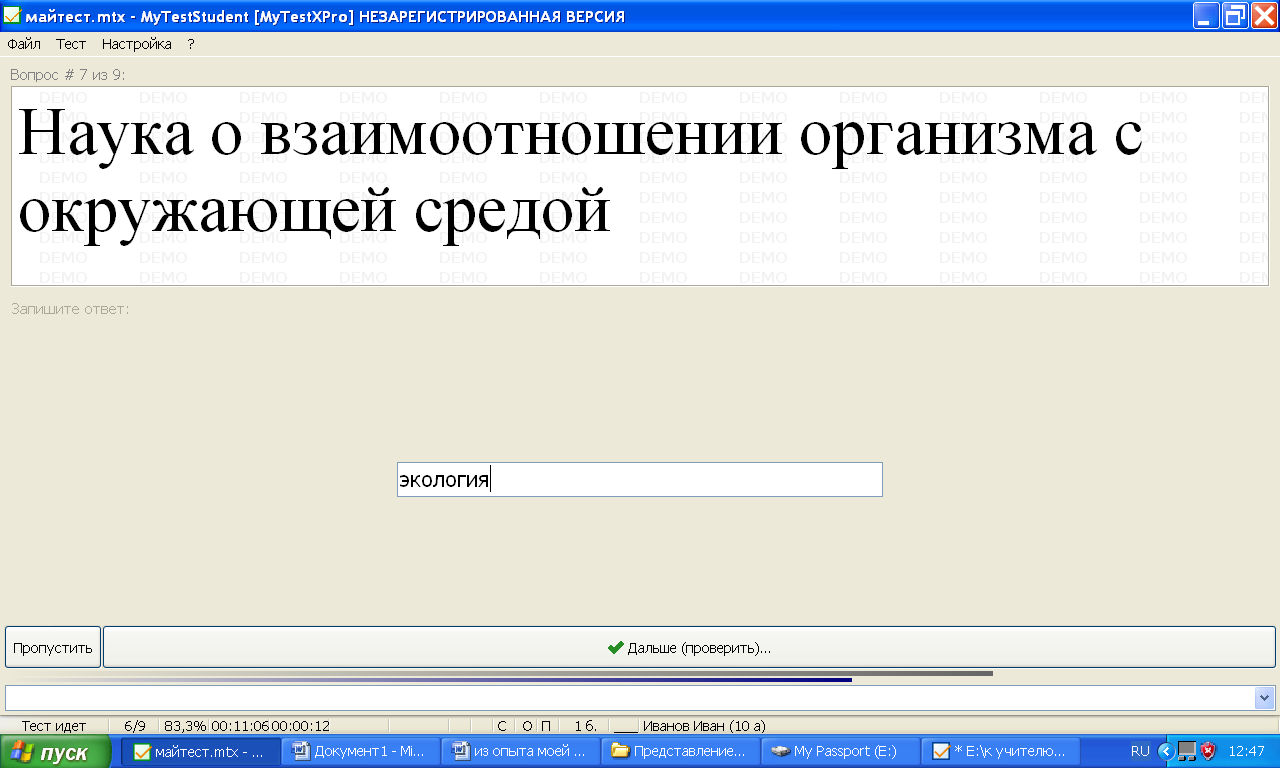Image resolution: width=1280 pixels, height=768 pixels.
Task: Restore down the MyTestStudent window
Action: 1236,16
